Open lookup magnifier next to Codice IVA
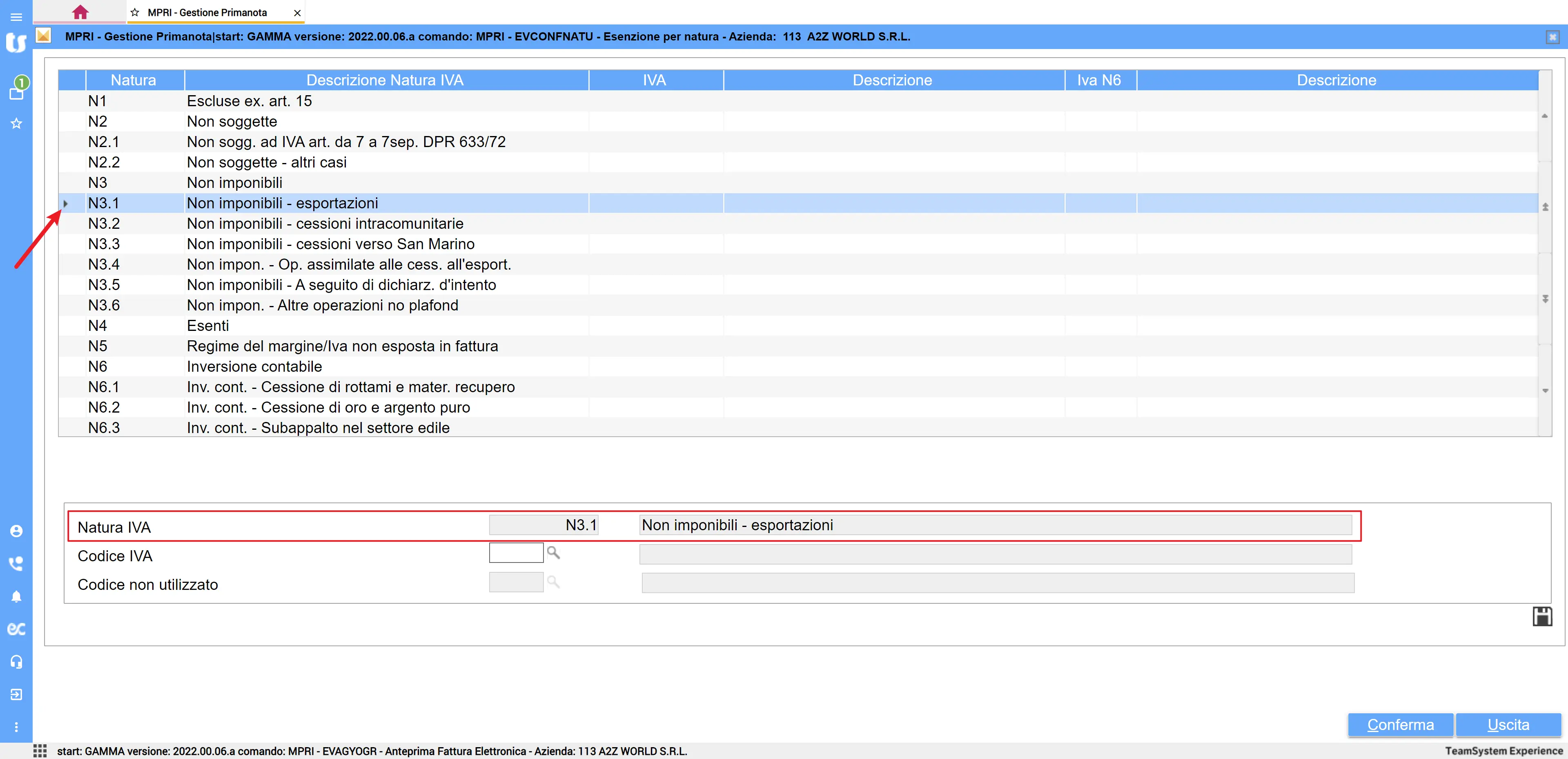1568x759 pixels. [553, 552]
